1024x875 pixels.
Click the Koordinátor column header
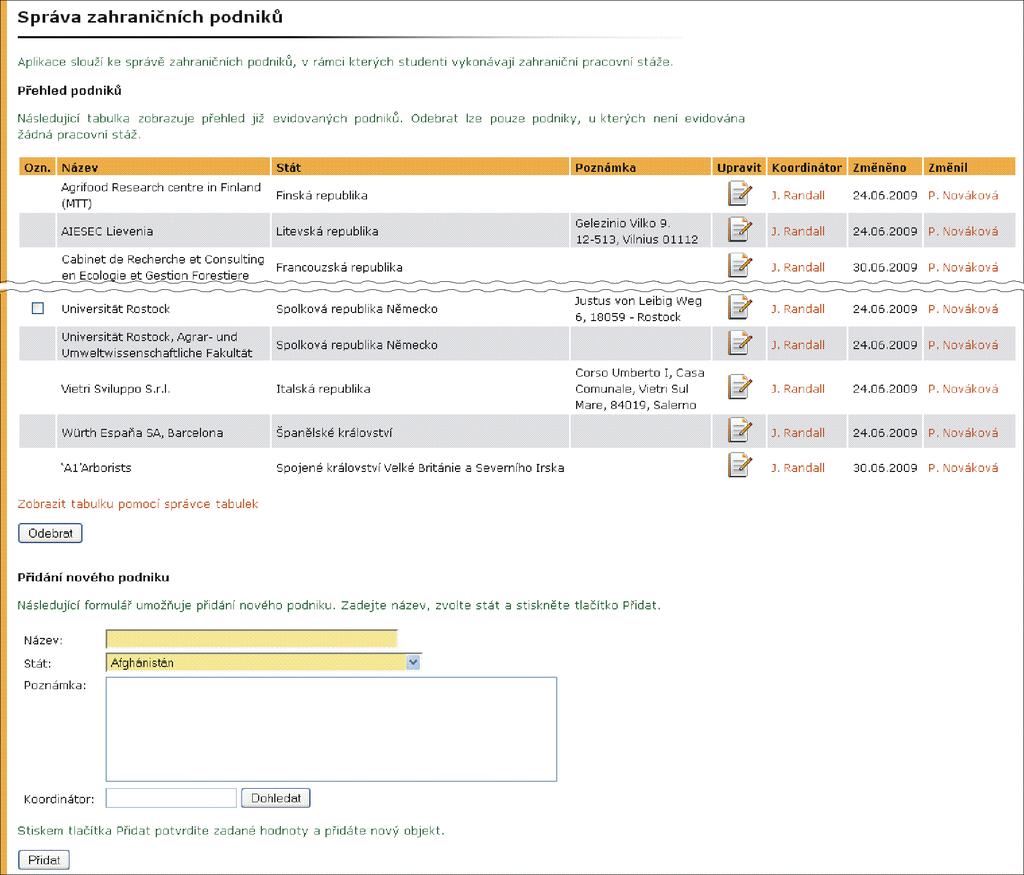coord(807,167)
